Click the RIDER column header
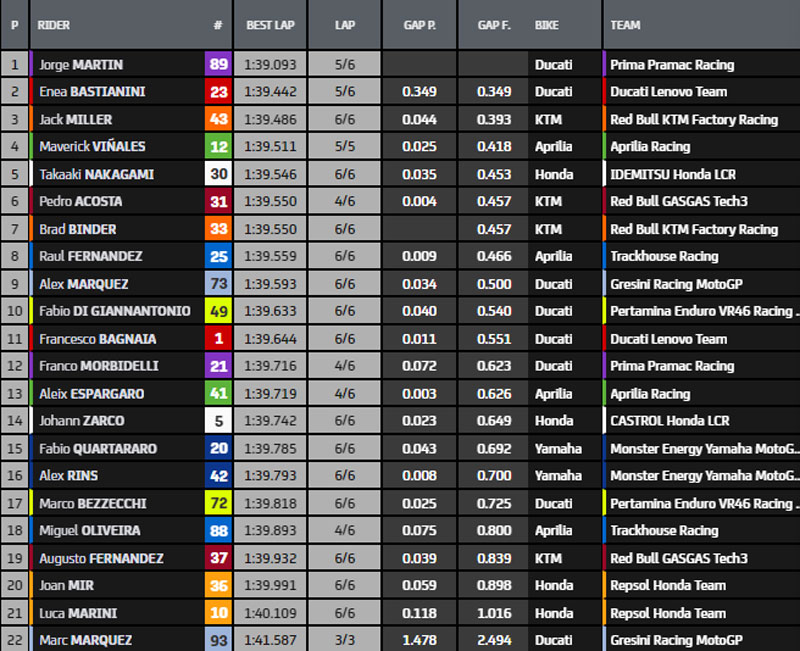The width and height of the screenshot is (800, 651). (x=54, y=25)
